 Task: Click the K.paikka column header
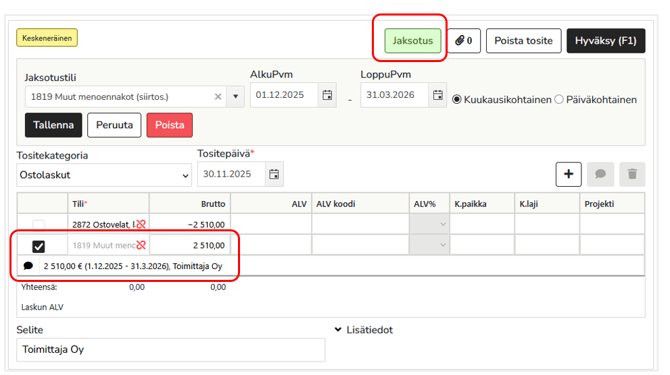click(x=482, y=204)
